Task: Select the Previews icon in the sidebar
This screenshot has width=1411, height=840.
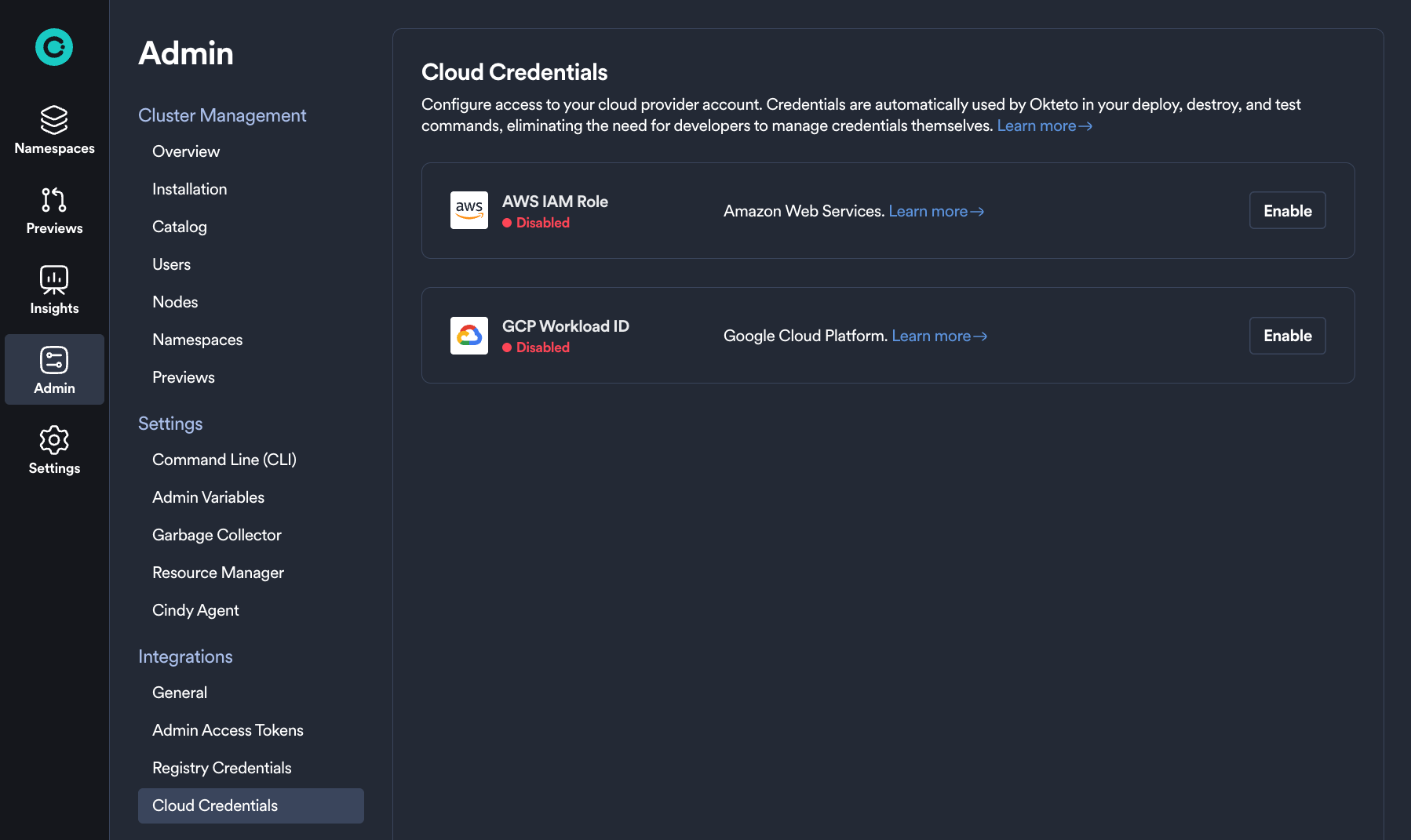Action: [x=53, y=210]
